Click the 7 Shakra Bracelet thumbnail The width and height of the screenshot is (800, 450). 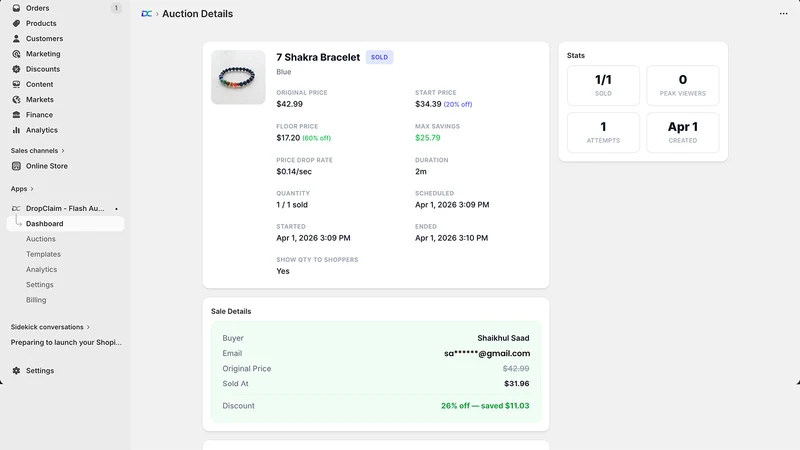pyautogui.click(x=238, y=77)
